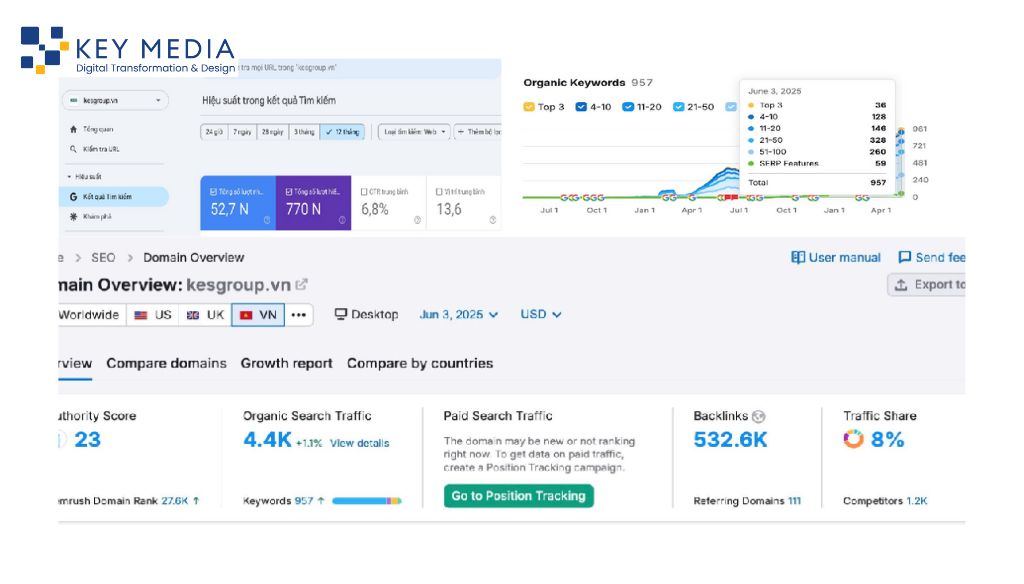Viewport: 1024px width, 584px height.
Task: Click the Go to Position Tracking button
Action: click(519, 496)
